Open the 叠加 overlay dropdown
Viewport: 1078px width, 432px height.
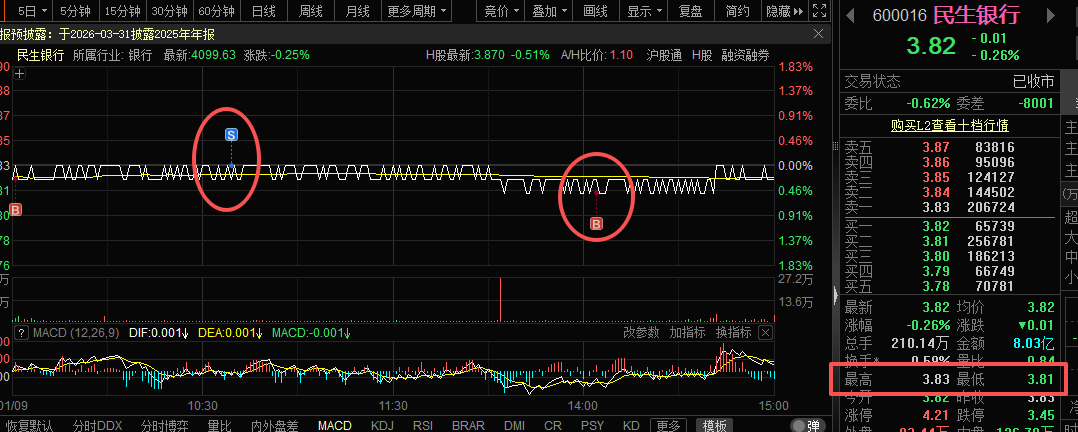(549, 11)
